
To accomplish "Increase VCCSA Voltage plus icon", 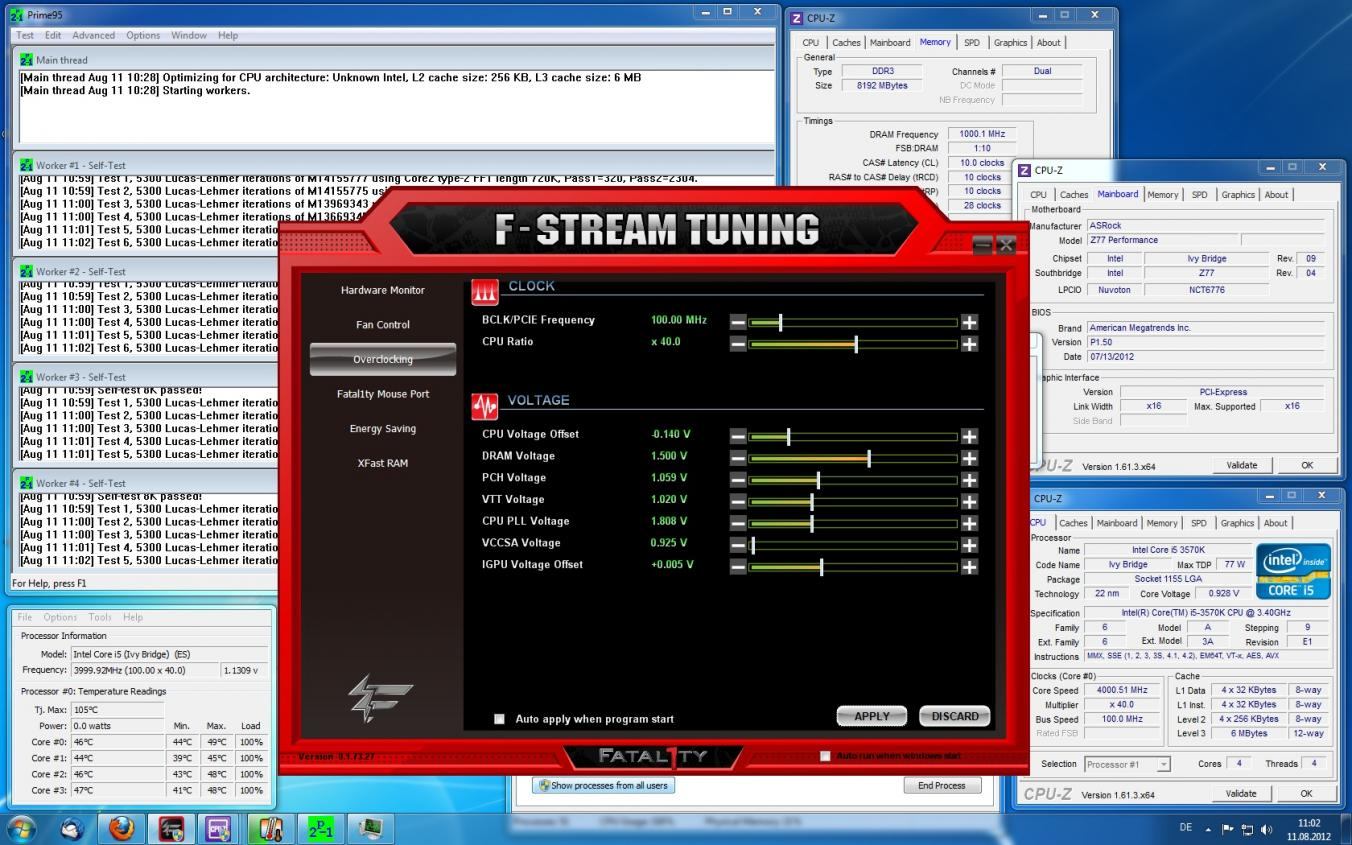I will (969, 545).
